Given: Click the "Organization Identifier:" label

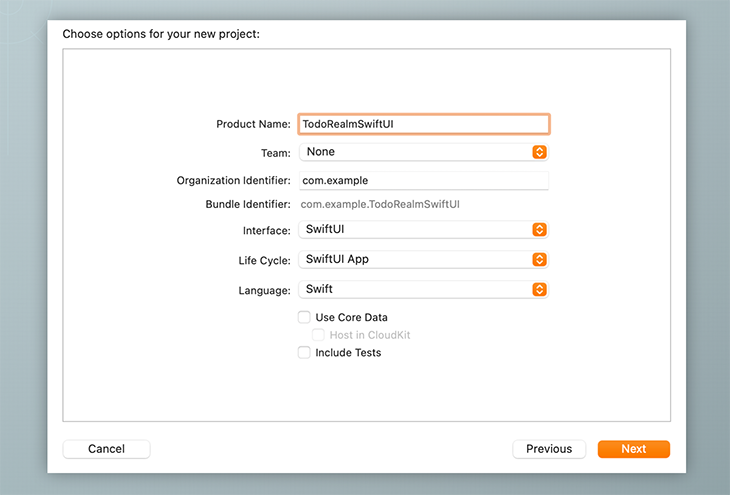Looking at the screenshot, I should pyautogui.click(x=233, y=181).
